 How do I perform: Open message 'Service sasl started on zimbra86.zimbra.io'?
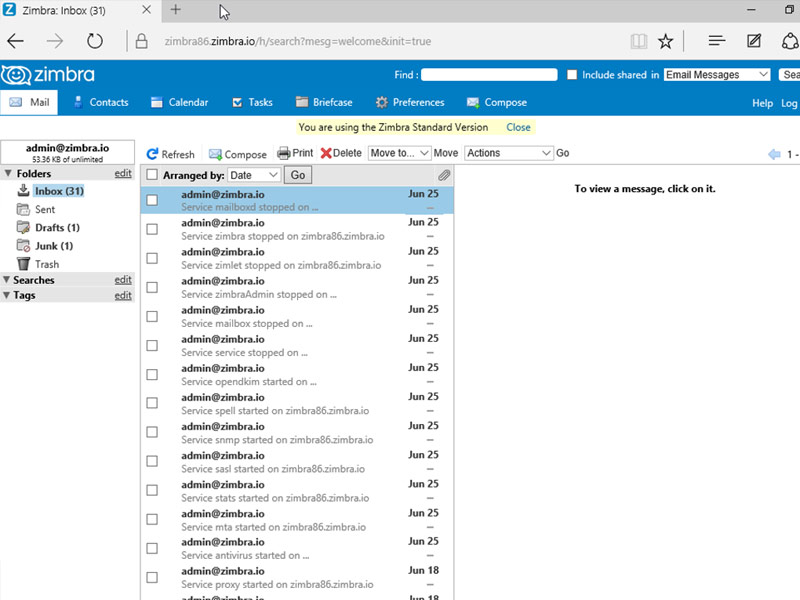coord(297,461)
